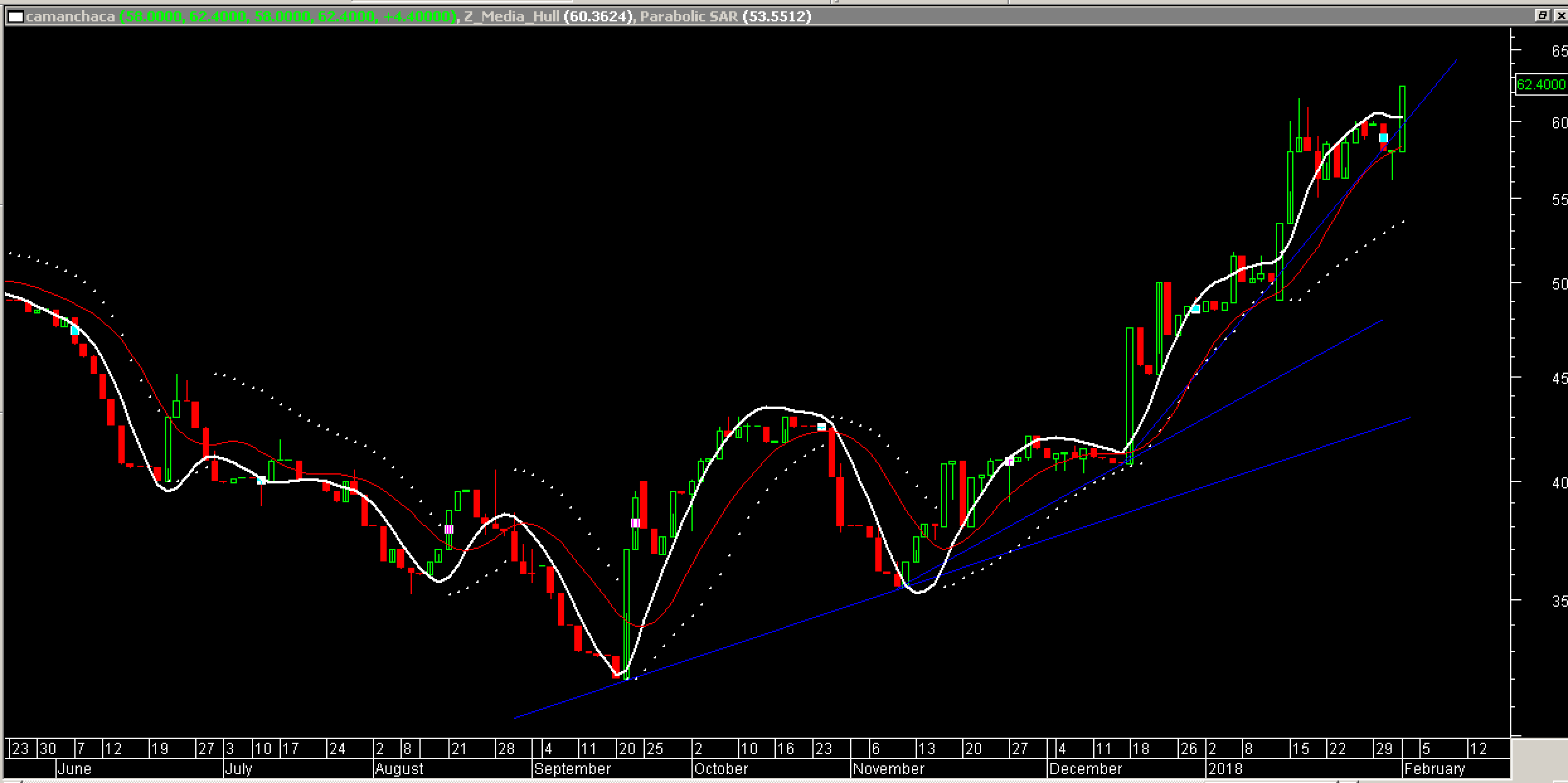
Task: Click the magenta marker on September 25 candle
Action: (x=635, y=523)
